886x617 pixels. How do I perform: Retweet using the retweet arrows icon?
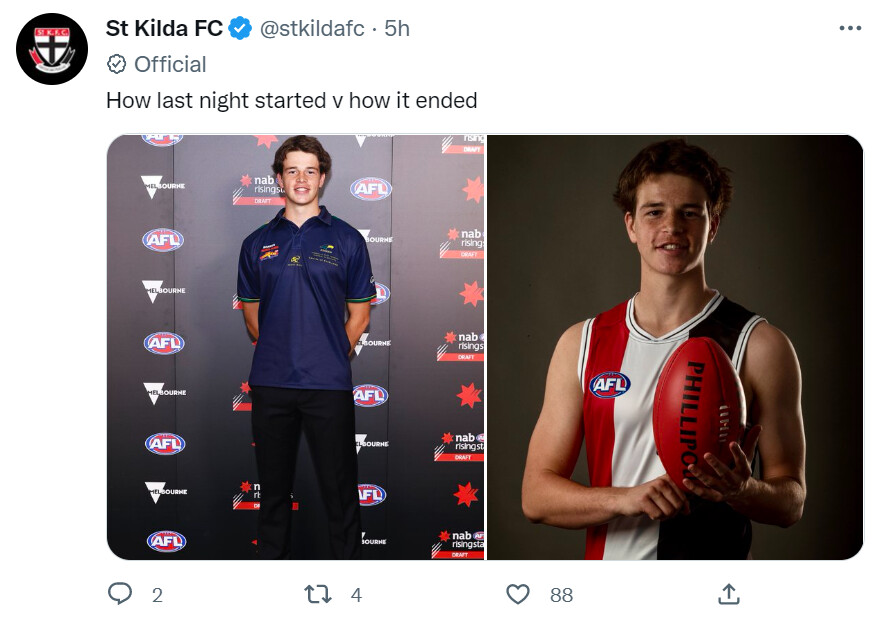pyautogui.click(x=317, y=595)
